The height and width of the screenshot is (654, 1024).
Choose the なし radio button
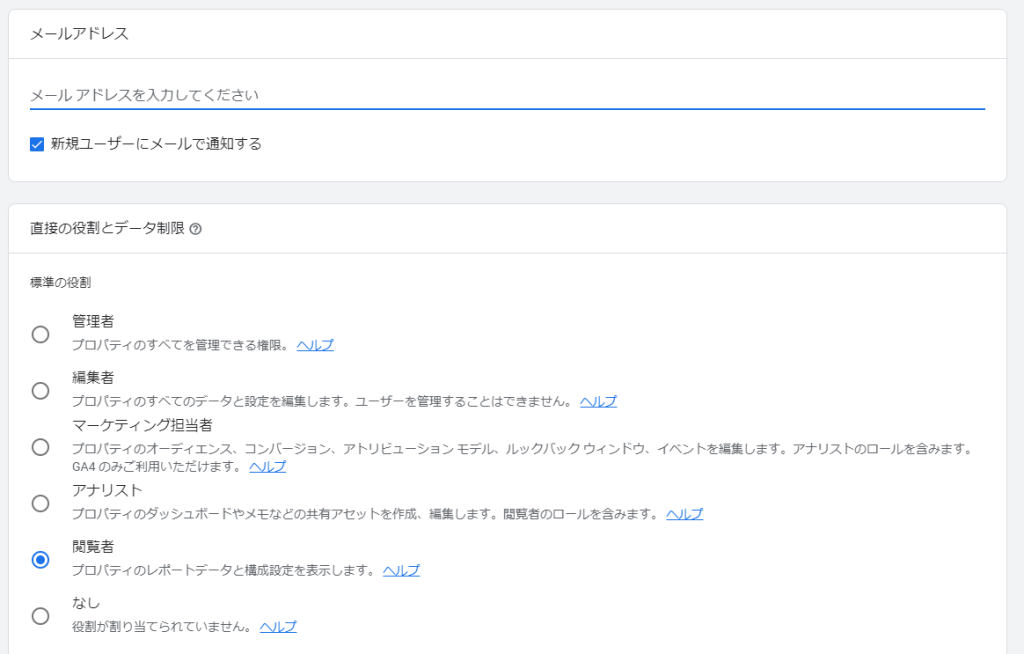40,615
